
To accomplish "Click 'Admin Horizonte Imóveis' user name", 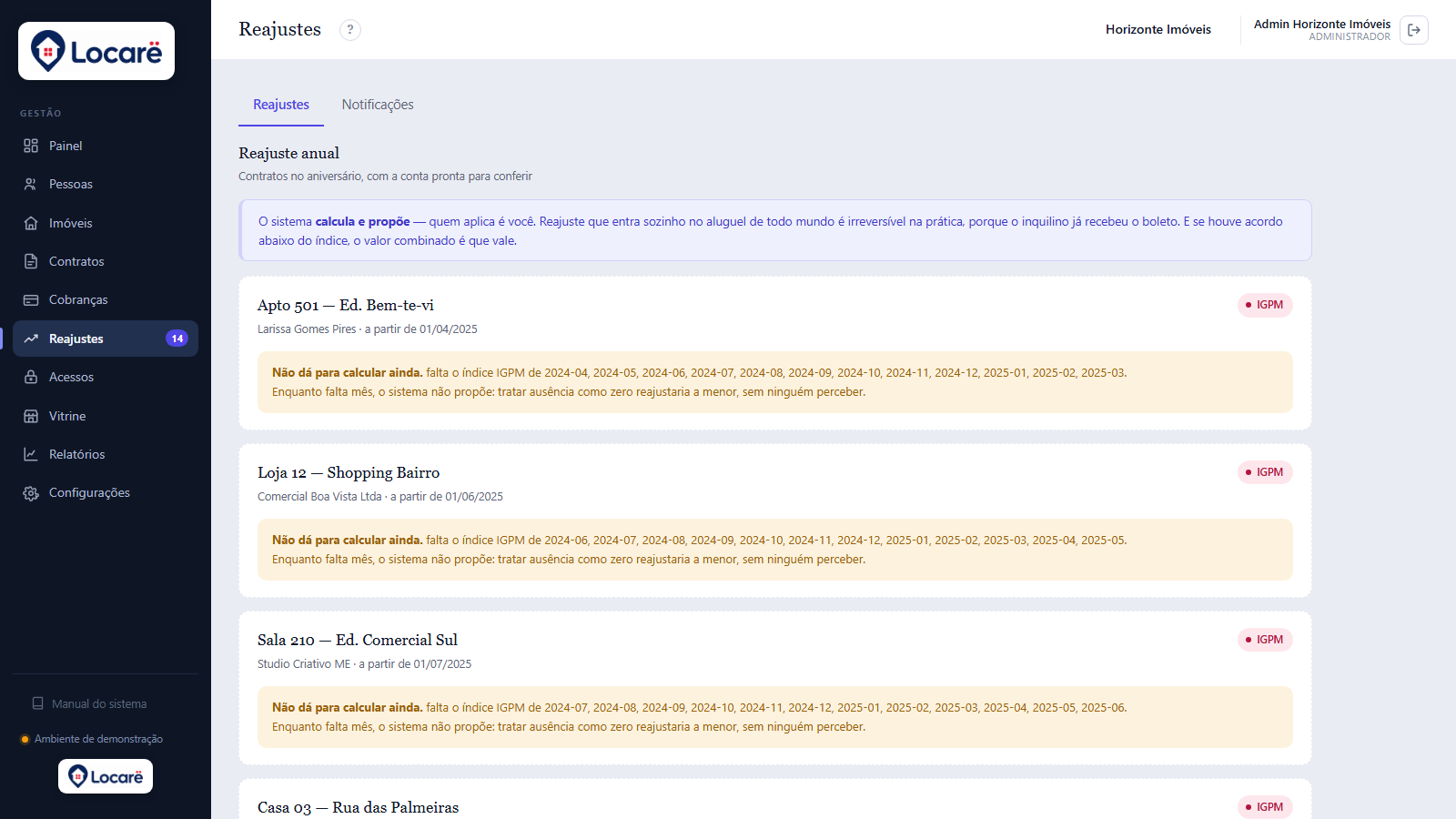I will tap(1322, 25).
